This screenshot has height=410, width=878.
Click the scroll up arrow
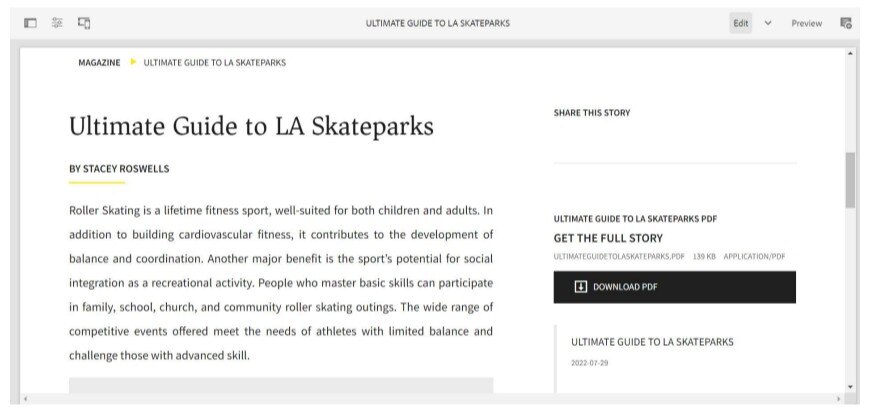pyautogui.click(x=850, y=53)
